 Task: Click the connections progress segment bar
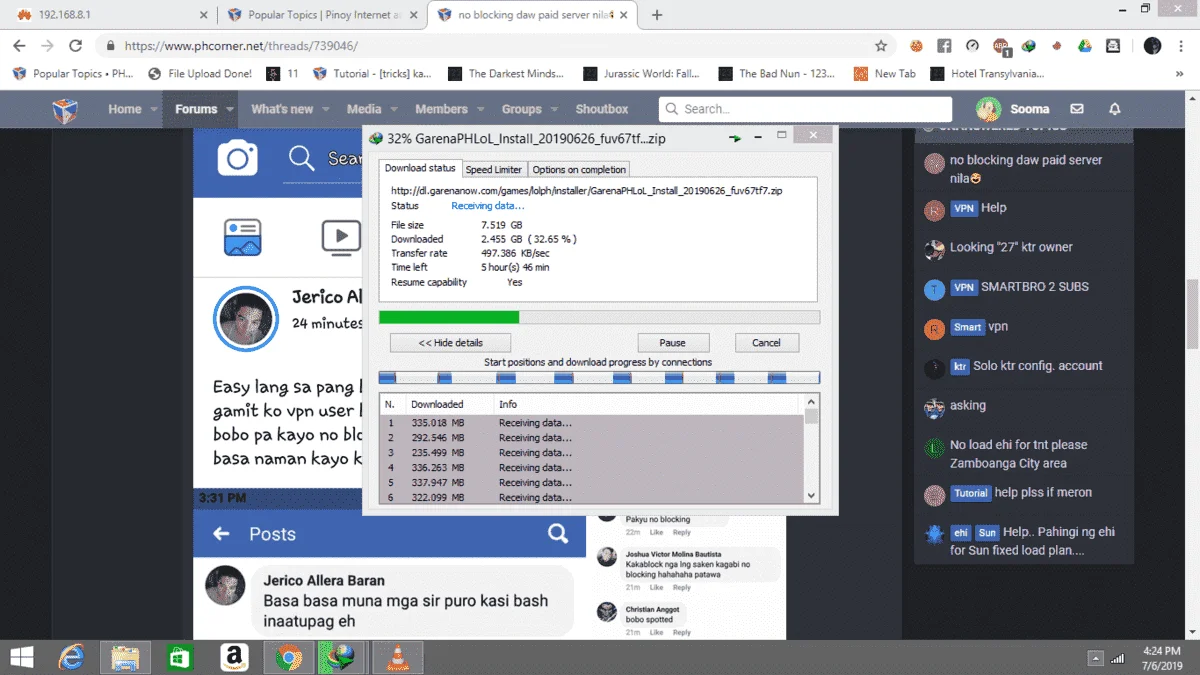[599, 378]
